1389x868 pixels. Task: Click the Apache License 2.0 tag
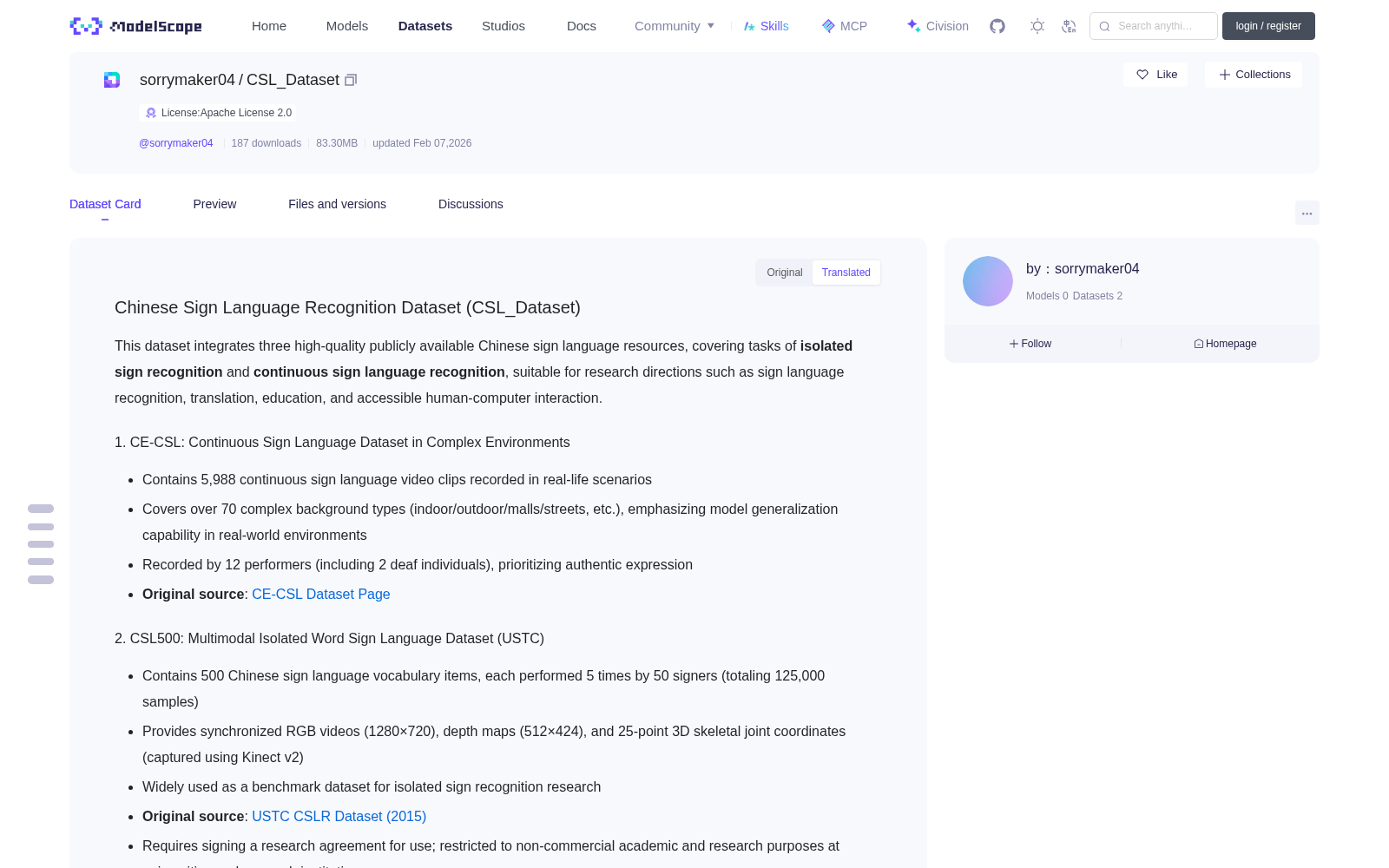coord(218,113)
